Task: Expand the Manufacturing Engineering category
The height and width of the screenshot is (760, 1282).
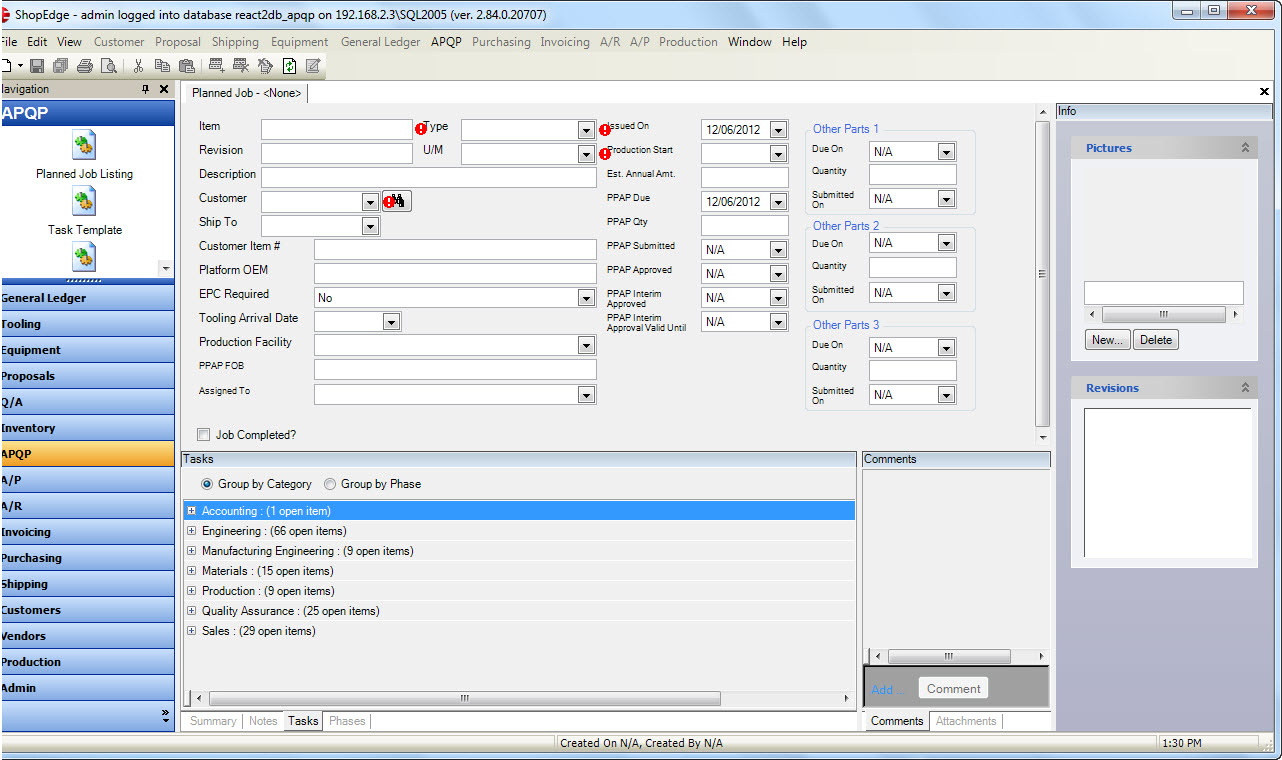Action: (192, 551)
